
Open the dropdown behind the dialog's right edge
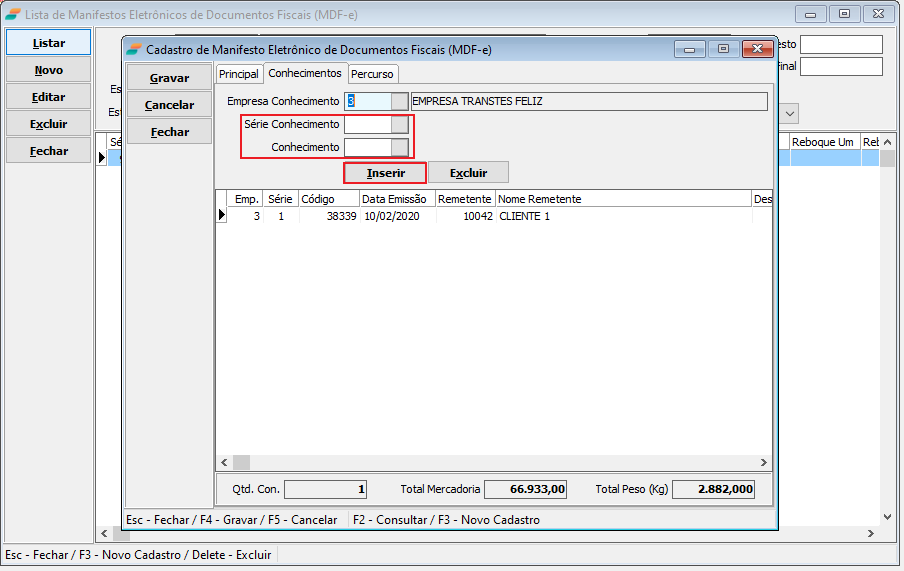click(x=788, y=114)
